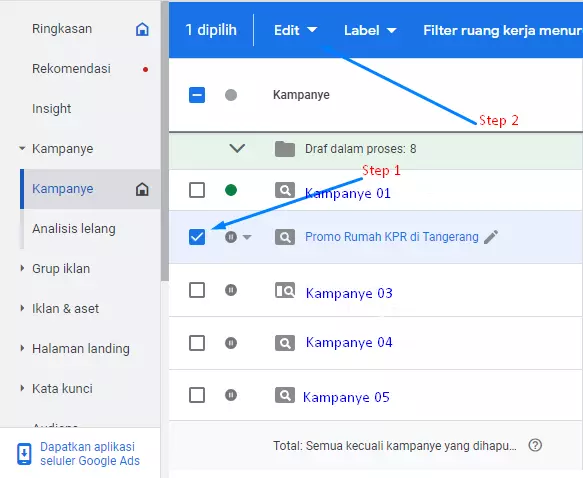Screen dimensions: 583x478
Task: Click the sidebar vertical scrollbar
Action: click(x=165, y=141)
